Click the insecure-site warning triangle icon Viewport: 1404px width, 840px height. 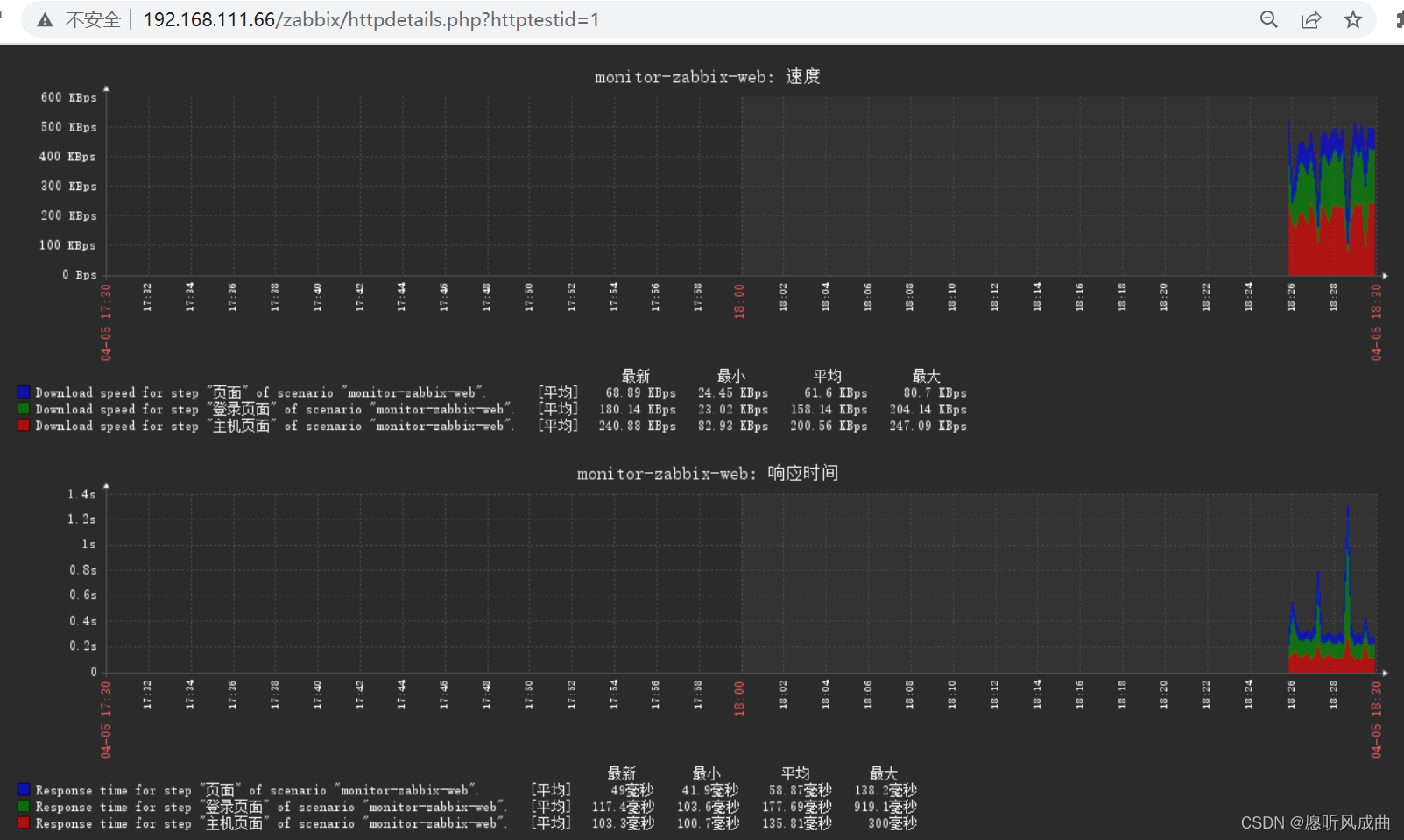pos(45,19)
